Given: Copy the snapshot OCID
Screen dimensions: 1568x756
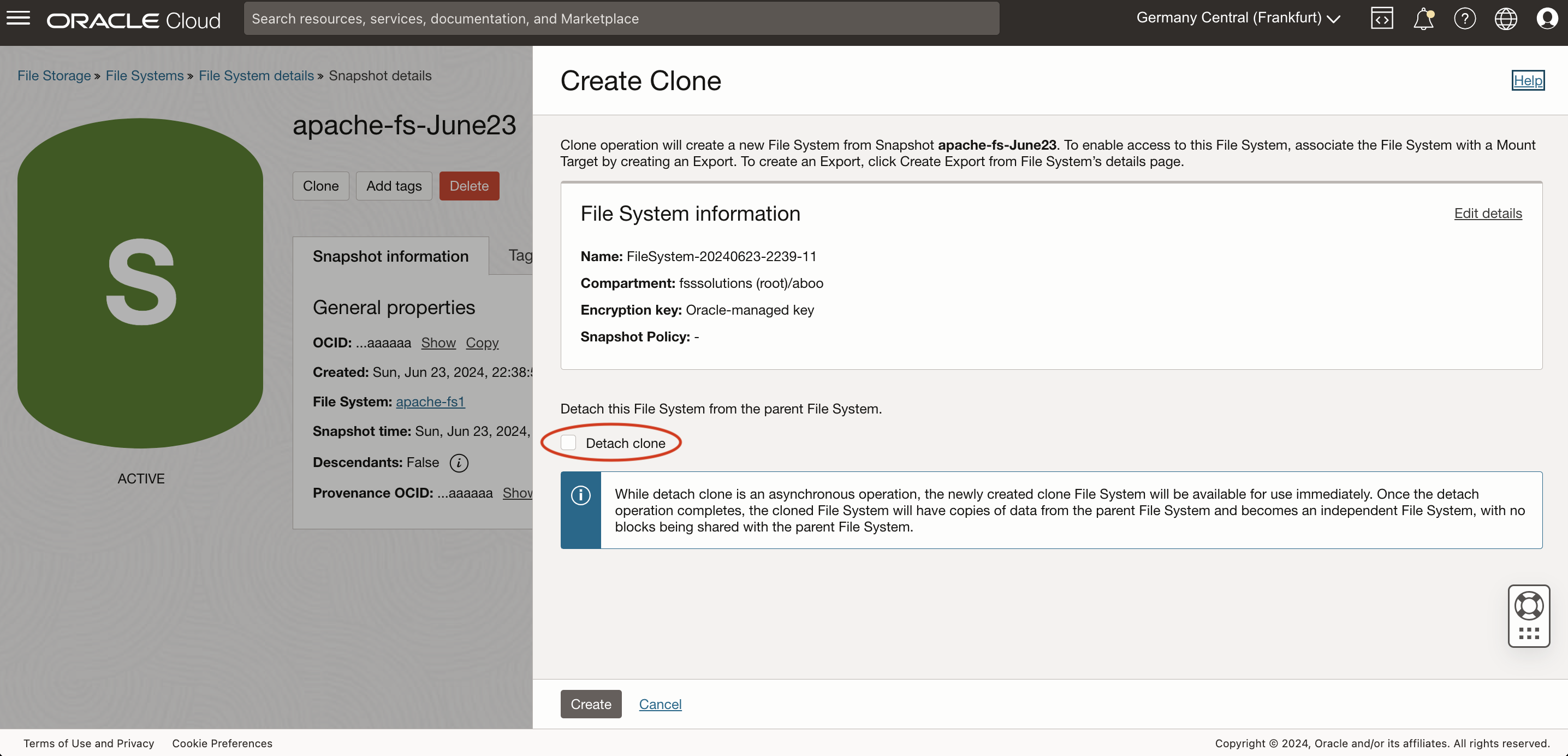Looking at the screenshot, I should 482,342.
